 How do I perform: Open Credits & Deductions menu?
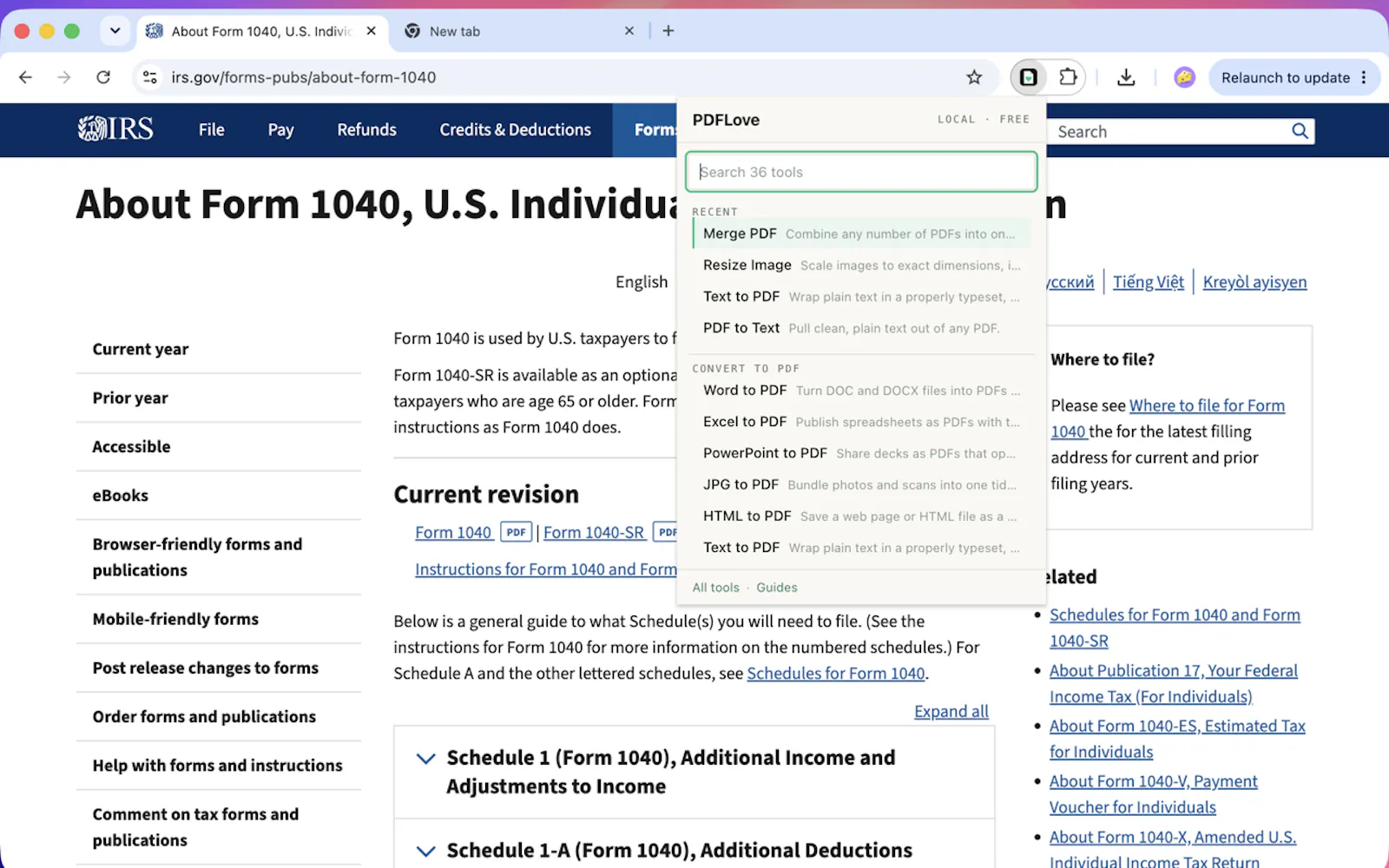(515, 130)
